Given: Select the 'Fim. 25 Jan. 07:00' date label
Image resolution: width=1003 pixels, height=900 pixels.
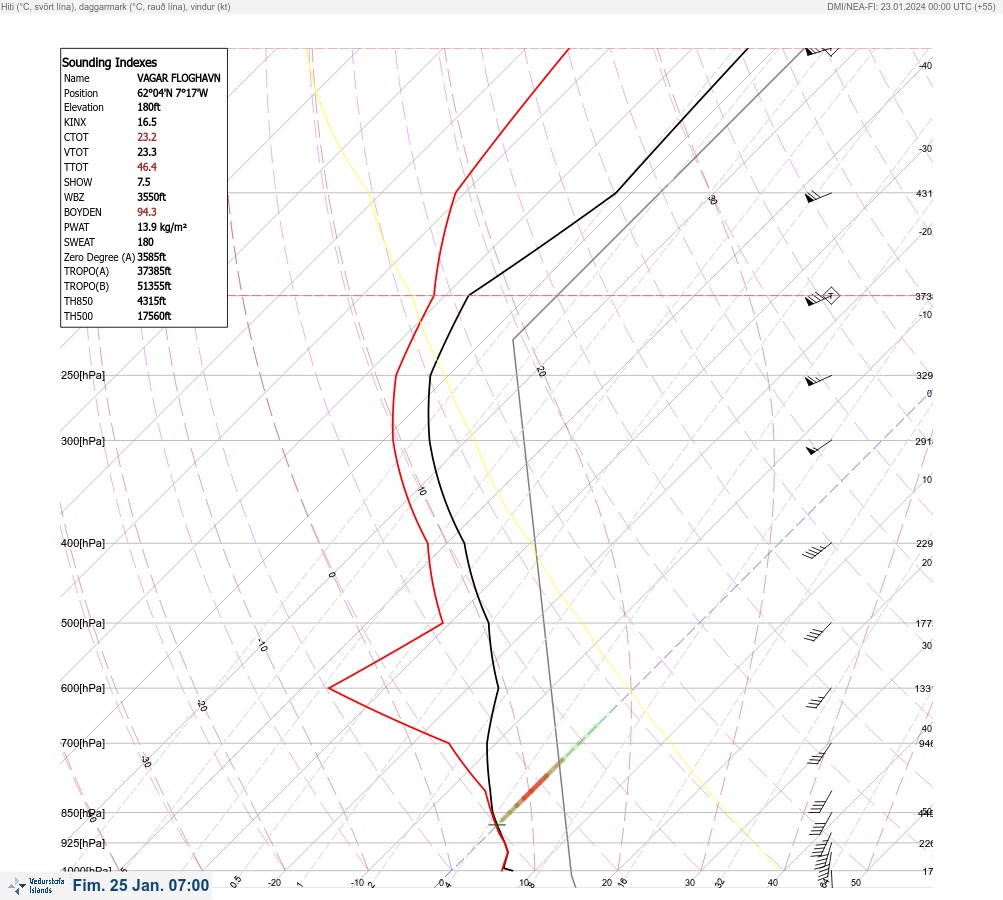Looking at the screenshot, I should [x=141, y=885].
